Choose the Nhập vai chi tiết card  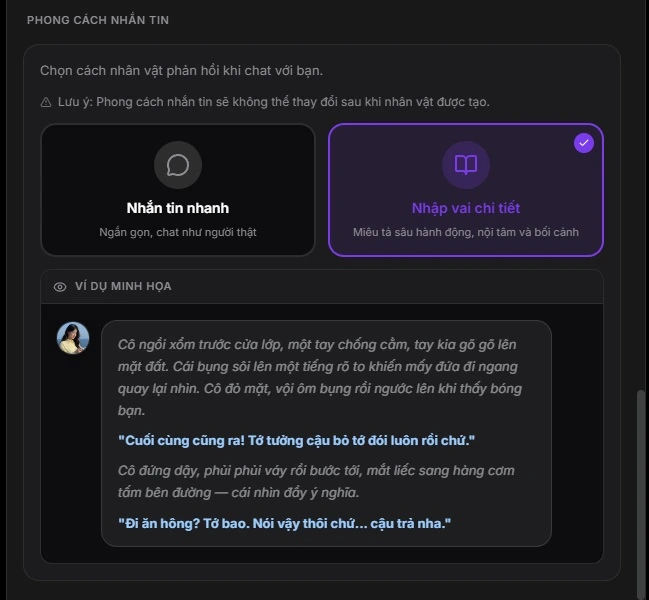pos(466,190)
